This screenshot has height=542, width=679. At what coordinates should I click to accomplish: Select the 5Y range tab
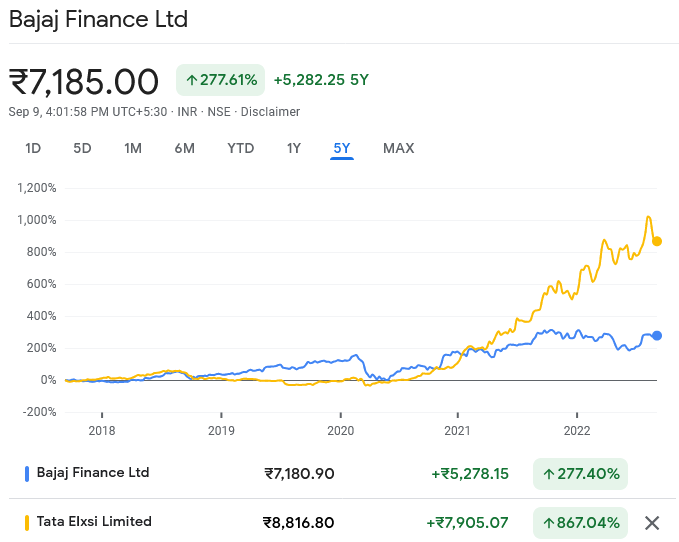pos(342,149)
